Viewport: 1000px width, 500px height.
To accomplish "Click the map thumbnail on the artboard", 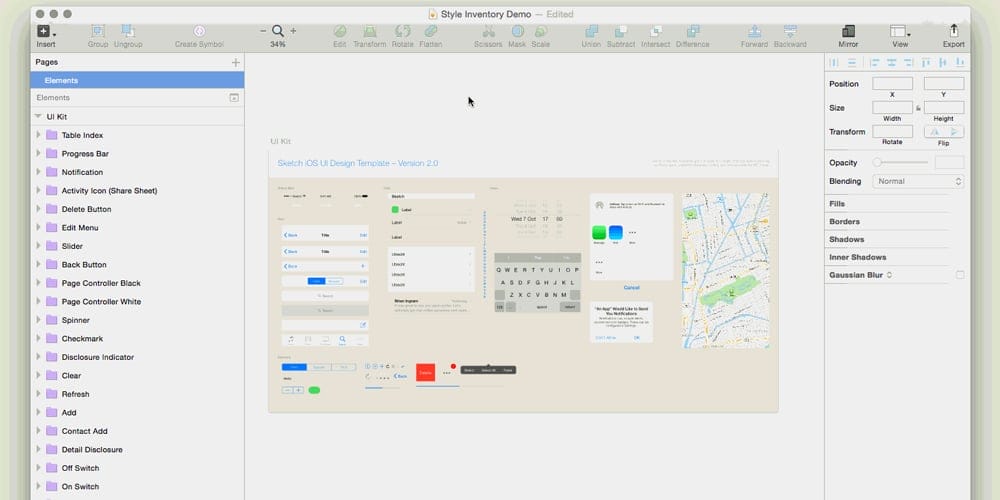I will point(725,270).
